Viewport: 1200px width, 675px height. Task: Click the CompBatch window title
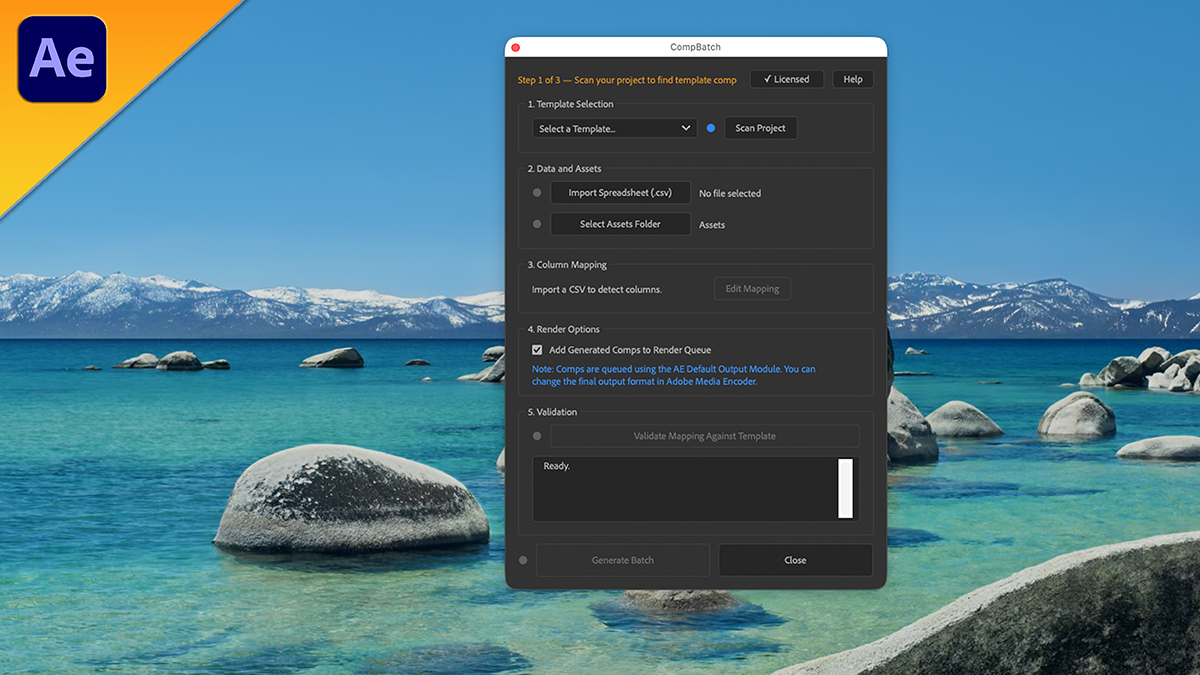pos(695,47)
